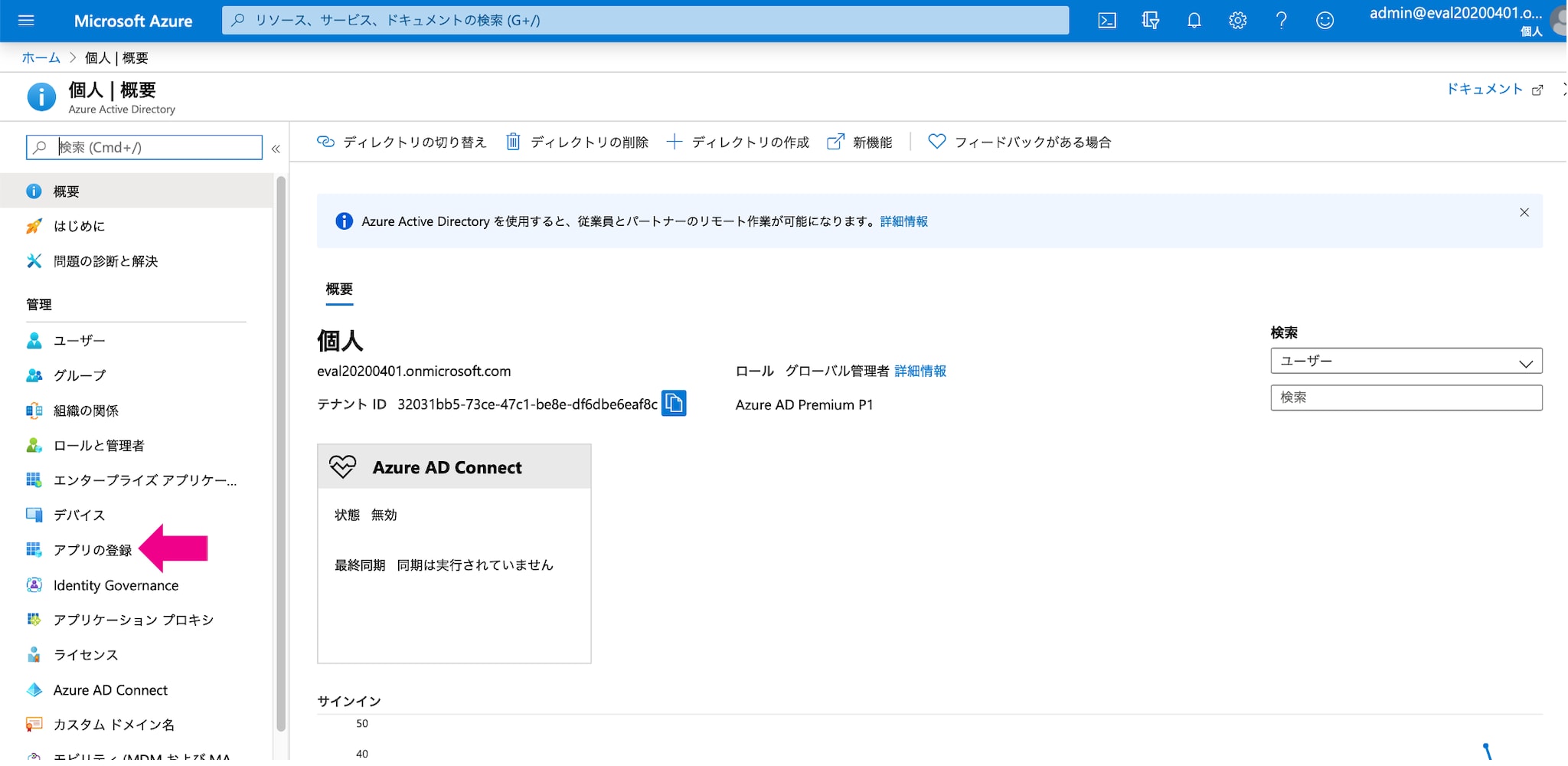Open the ユーザー search type dropdown
1568x766 pixels.
pos(1406,361)
